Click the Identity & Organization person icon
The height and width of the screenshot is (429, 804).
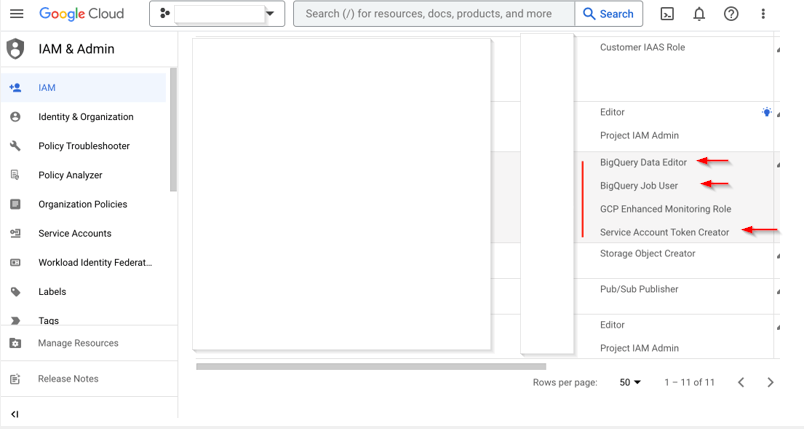pyautogui.click(x=15, y=117)
